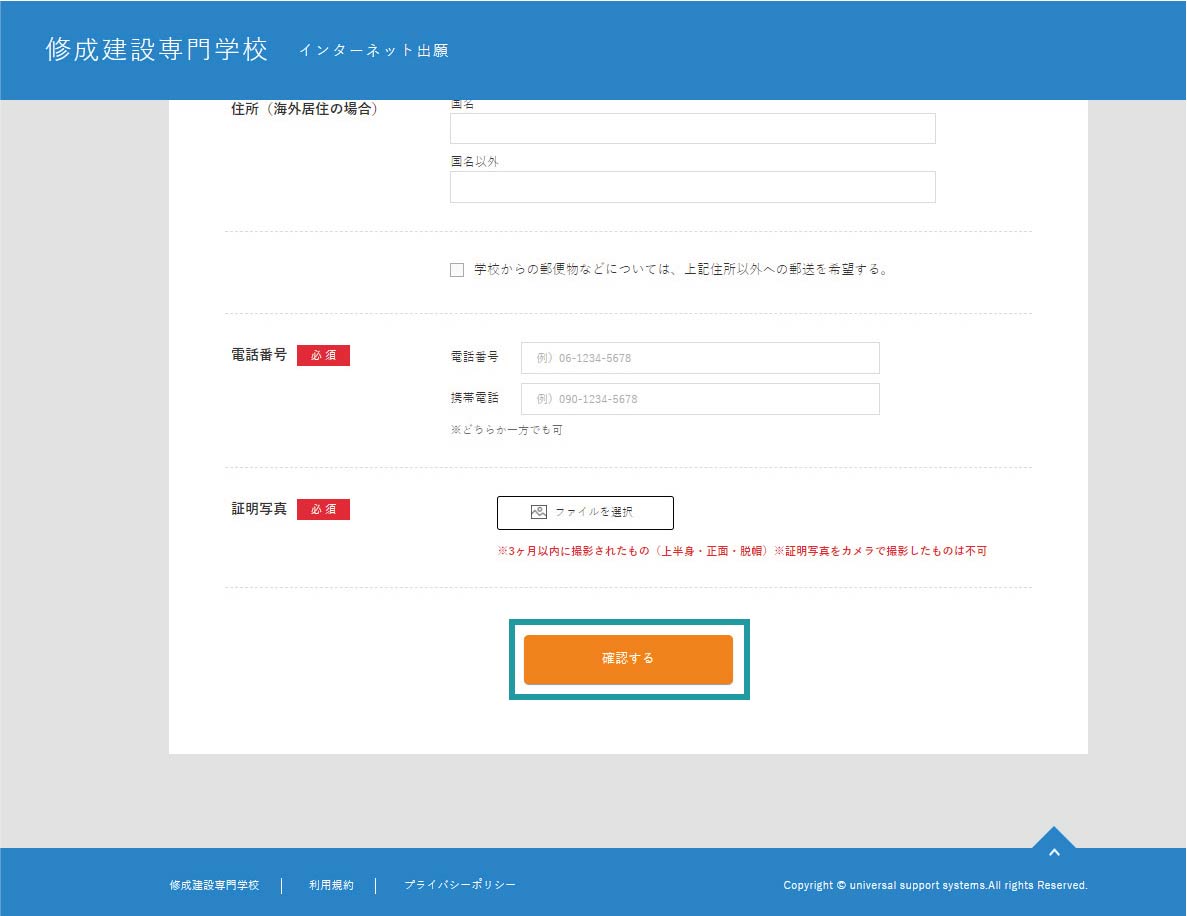Focus the 携帯電話 mobile phone field

click(700, 399)
